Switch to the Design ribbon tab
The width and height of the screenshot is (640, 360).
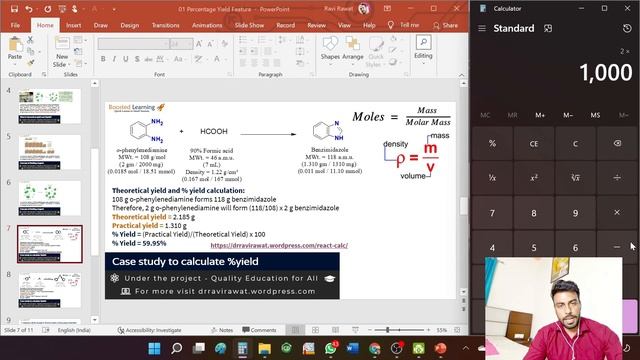point(129,25)
